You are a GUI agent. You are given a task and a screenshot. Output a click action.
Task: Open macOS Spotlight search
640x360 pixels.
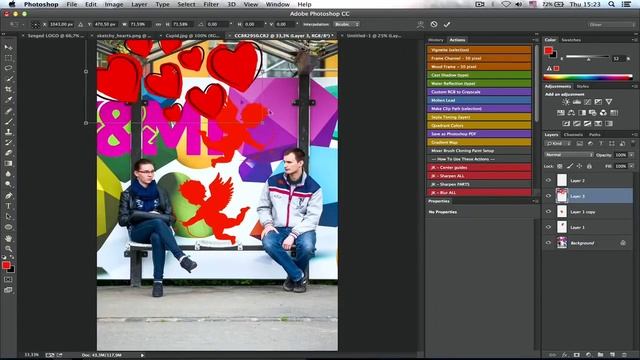[x=611, y=4]
